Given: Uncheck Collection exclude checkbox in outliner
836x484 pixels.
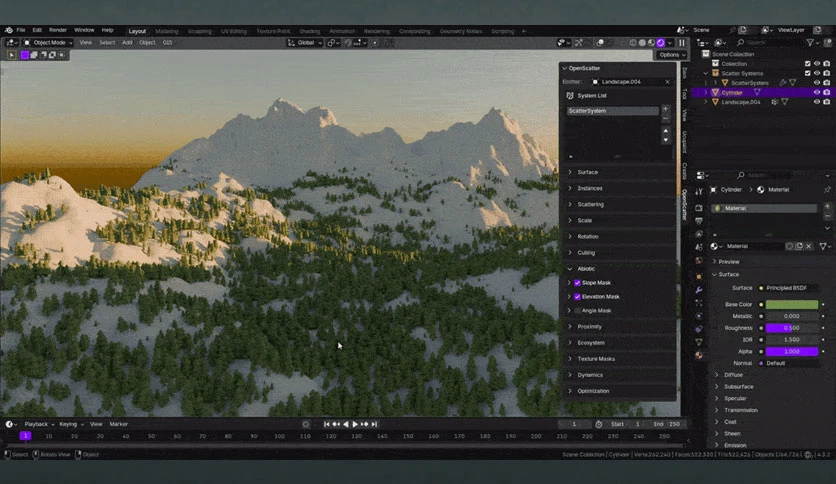Looking at the screenshot, I should (x=807, y=63).
